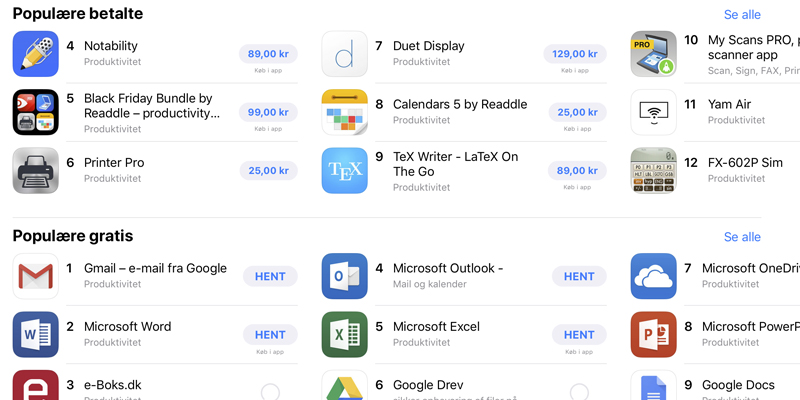This screenshot has width=800, height=400.
Task: Click the Microsoft Excel app icon
Action: tap(344, 334)
